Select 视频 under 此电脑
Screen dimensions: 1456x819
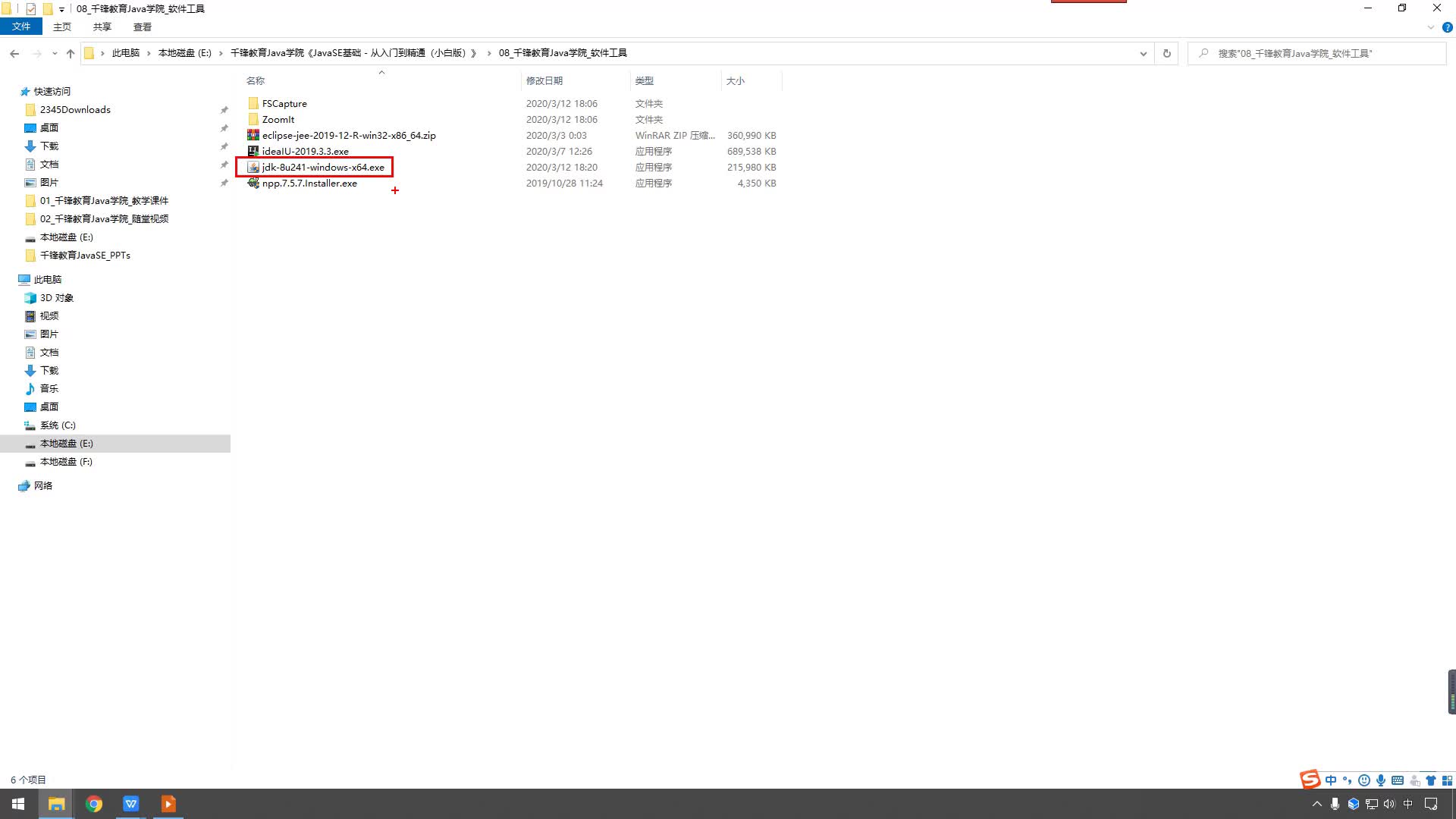click(x=49, y=315)
